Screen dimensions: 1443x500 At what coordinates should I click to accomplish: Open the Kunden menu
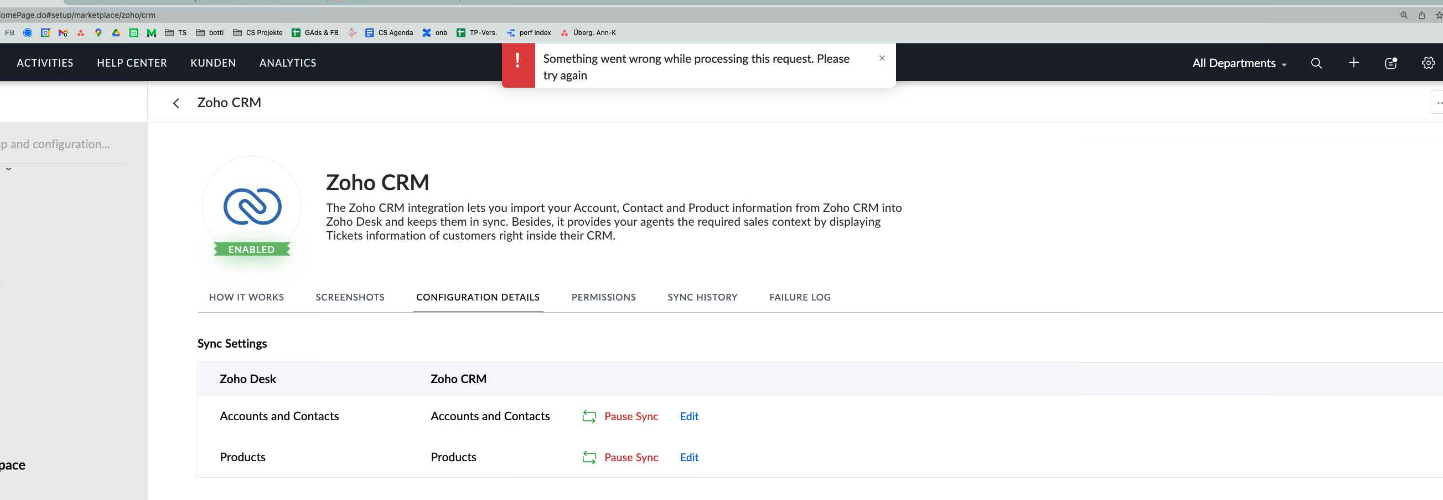[x=213, y=63]
